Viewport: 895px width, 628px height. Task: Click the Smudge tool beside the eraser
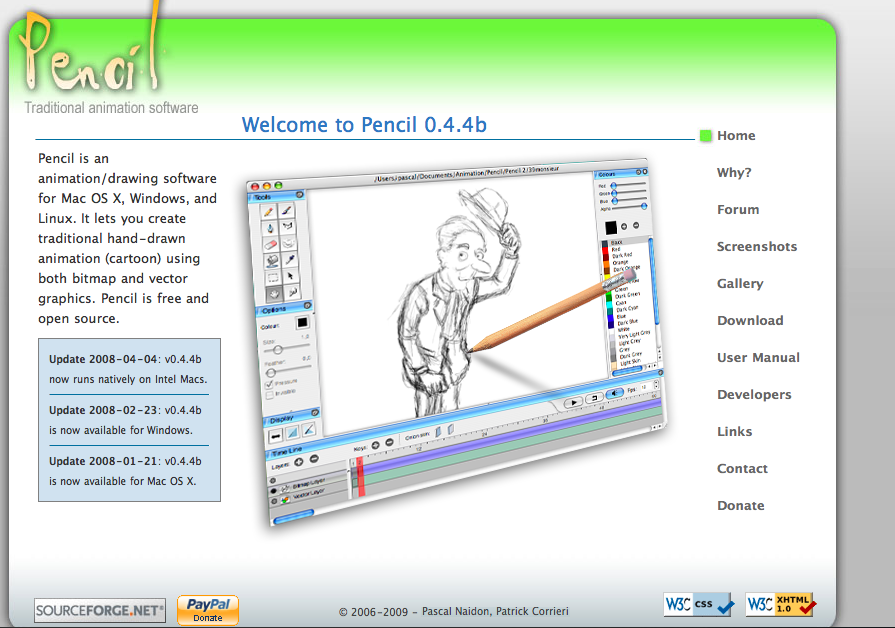click(289, 243)
